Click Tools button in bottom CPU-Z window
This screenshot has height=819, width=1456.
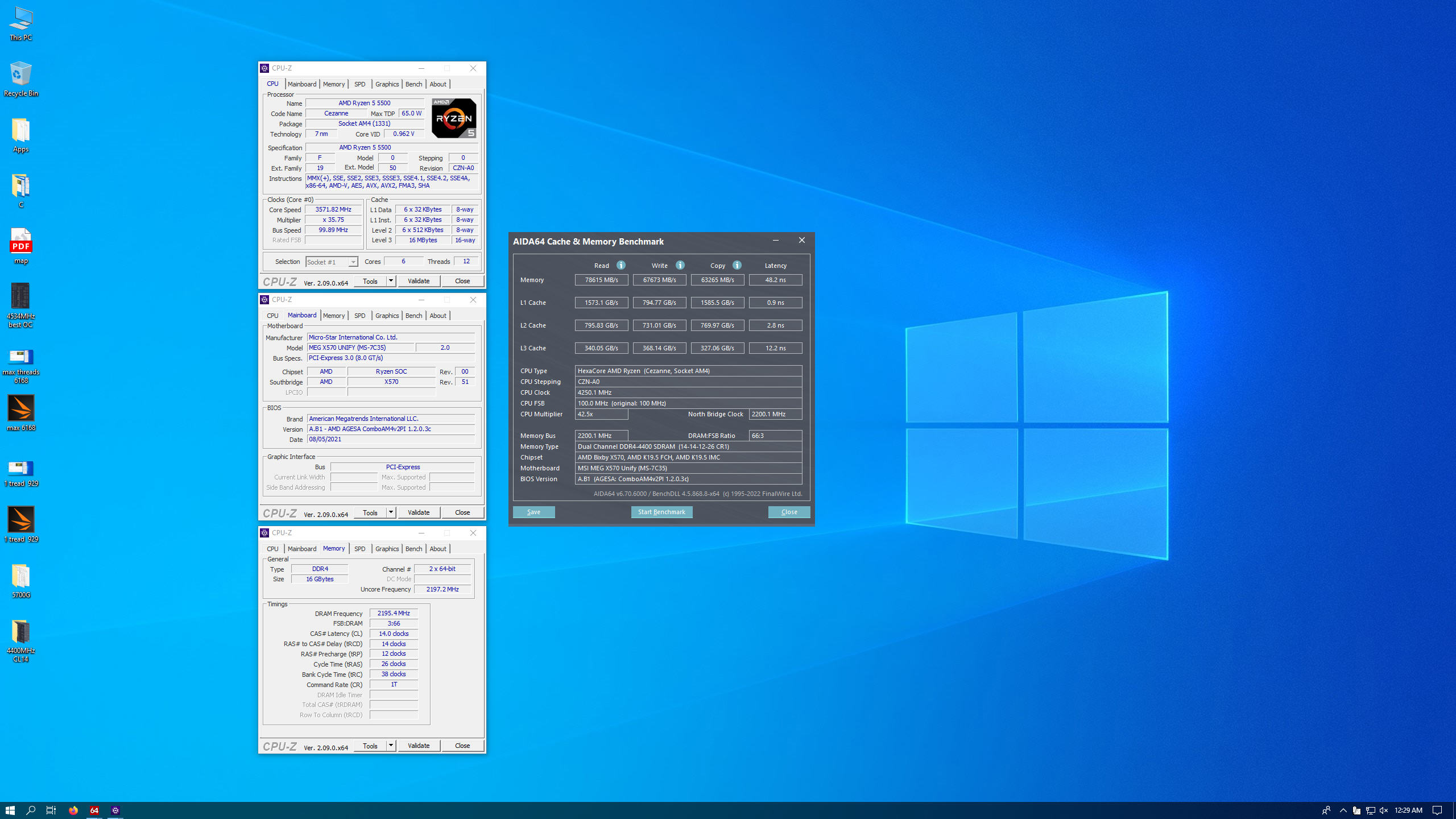(x=370, y=746)
